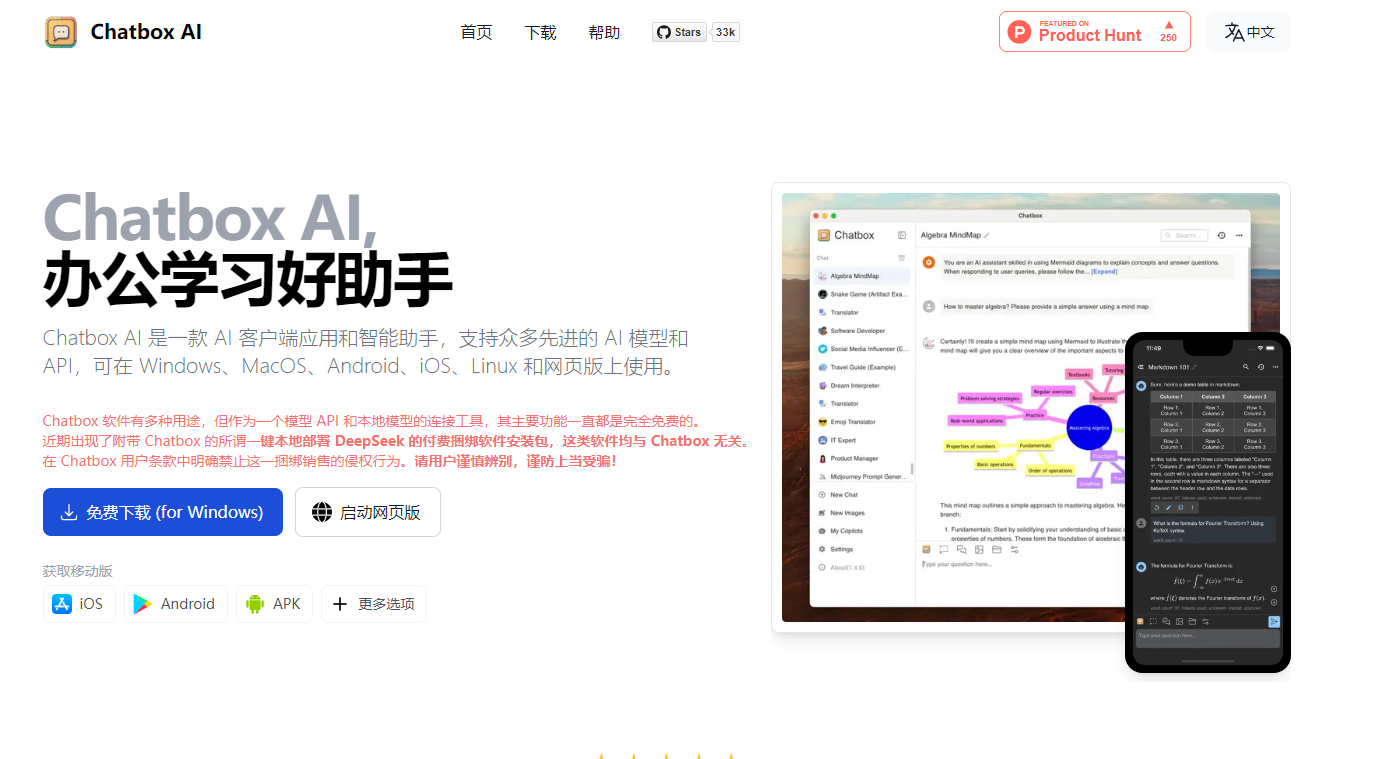Click the phone preview question input field
The width and height of the screenshot is (1398, 759).
click(x=1207, y=637)
